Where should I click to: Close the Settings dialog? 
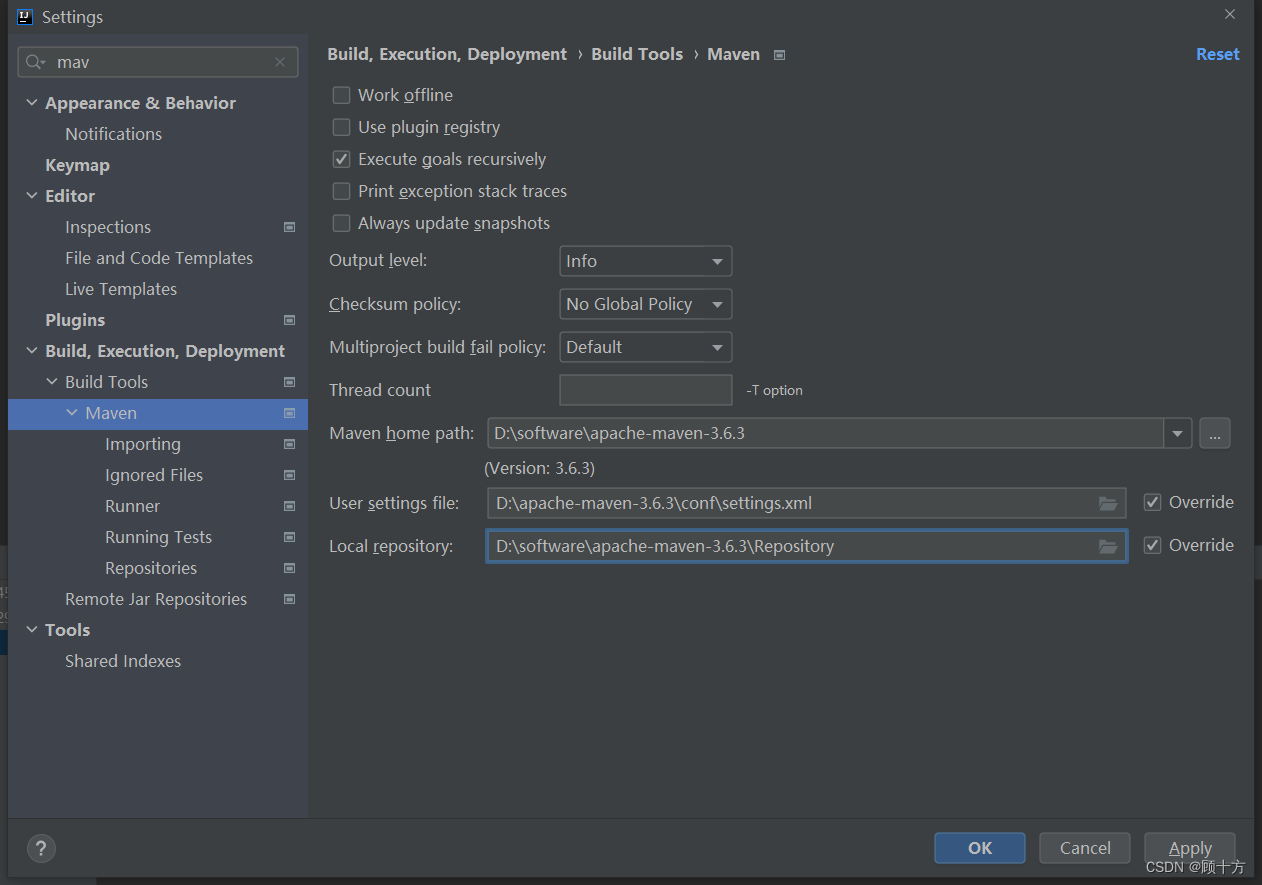pos(1230,14)
